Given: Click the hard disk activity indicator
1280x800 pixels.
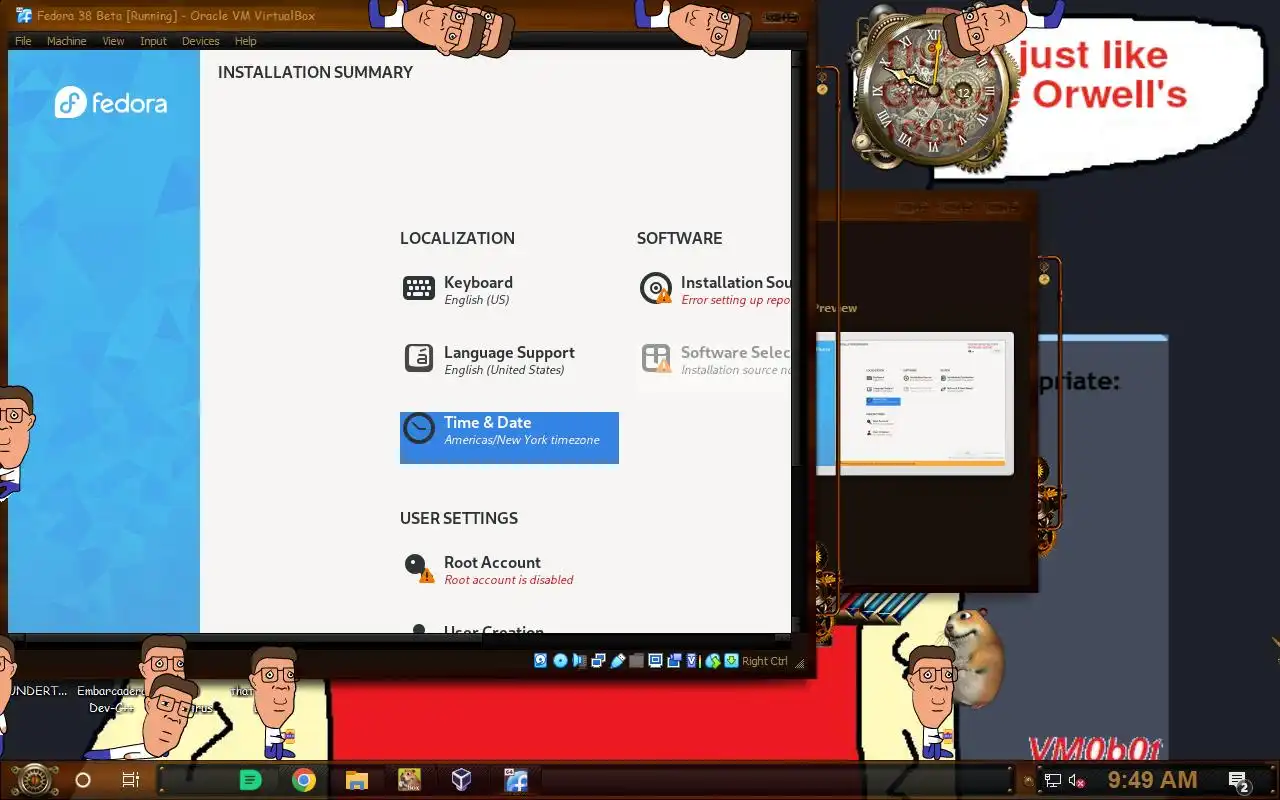Looking at the screenshot, I should (x=541, y=660).
